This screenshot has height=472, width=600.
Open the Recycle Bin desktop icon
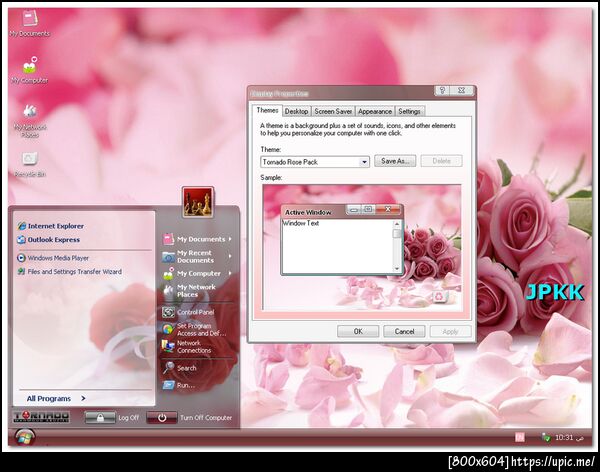30,164
